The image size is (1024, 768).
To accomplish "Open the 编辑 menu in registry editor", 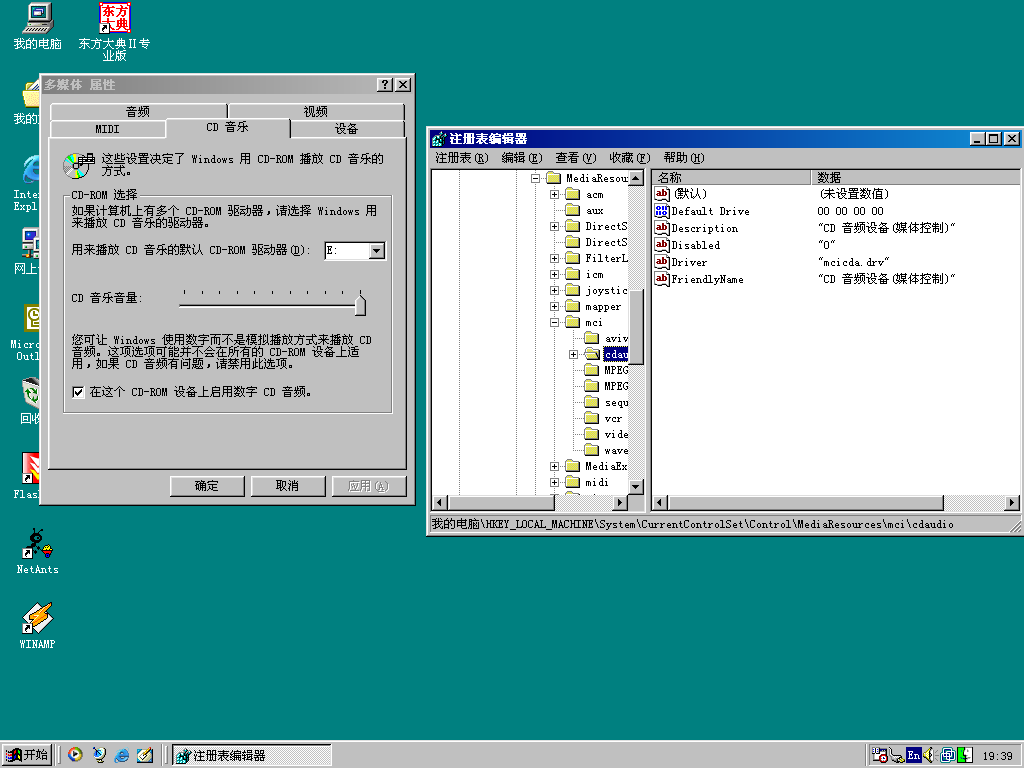I will coord(521,158).
